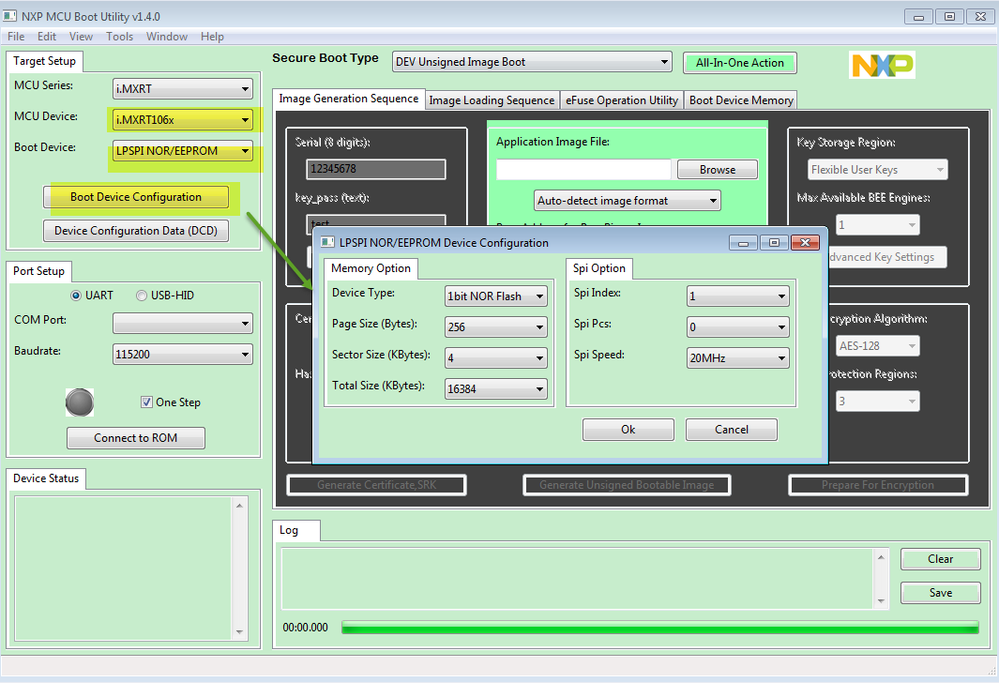Click the Device Status panel scrollbar
The height and width of the screenshot is (683, 999).
tap(240, 568)
